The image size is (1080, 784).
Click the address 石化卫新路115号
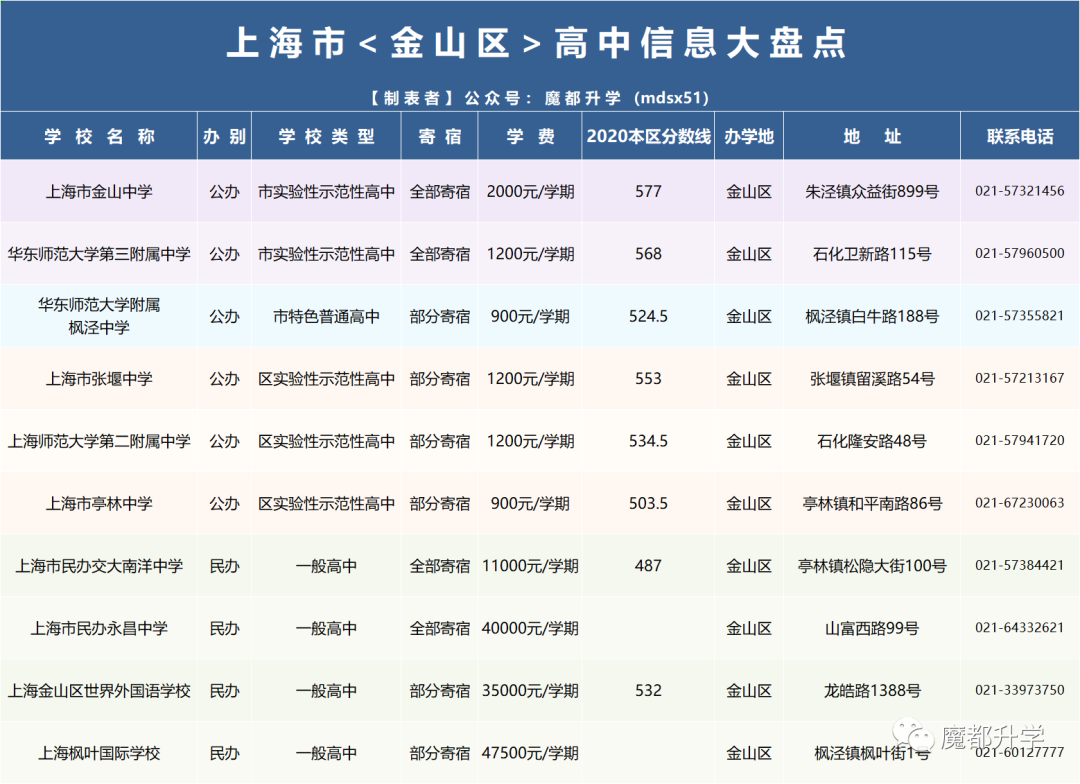coord(872,254)
